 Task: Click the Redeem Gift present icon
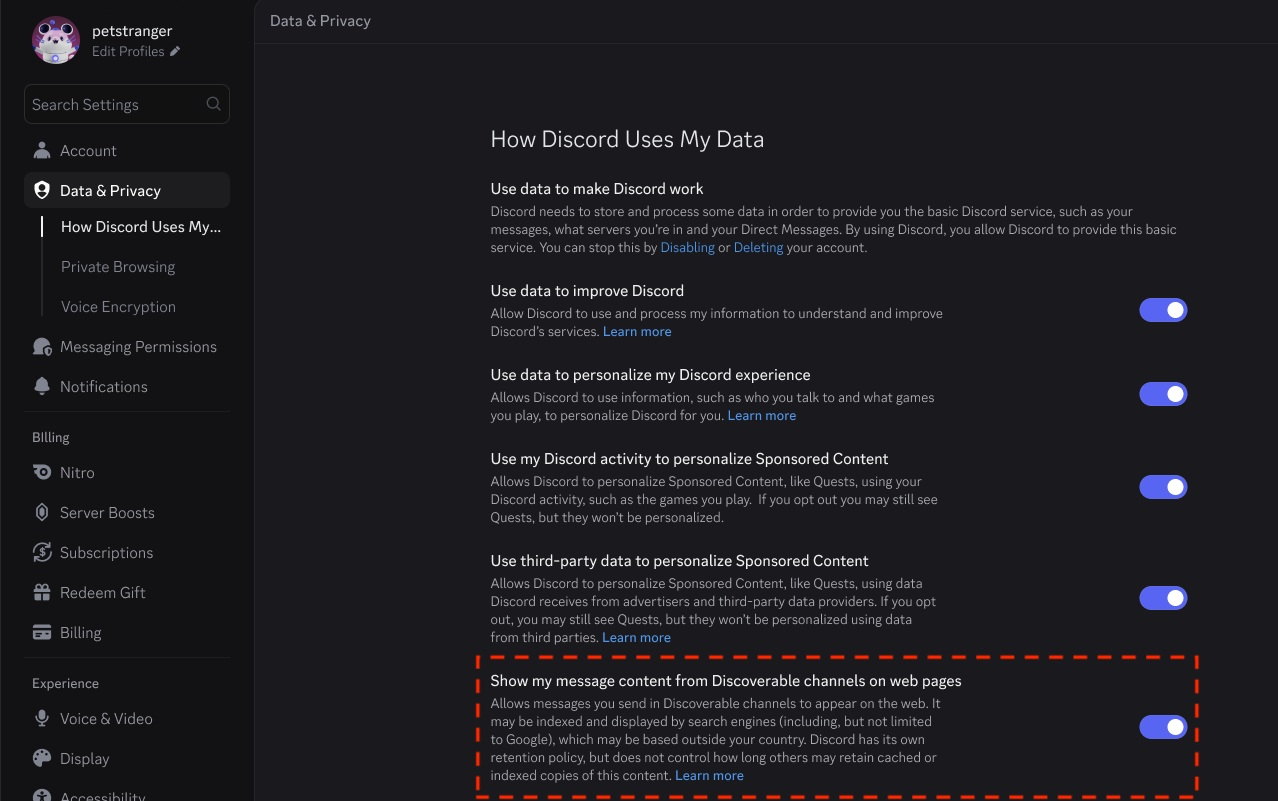pyautogui.click(x=42, y=593)
